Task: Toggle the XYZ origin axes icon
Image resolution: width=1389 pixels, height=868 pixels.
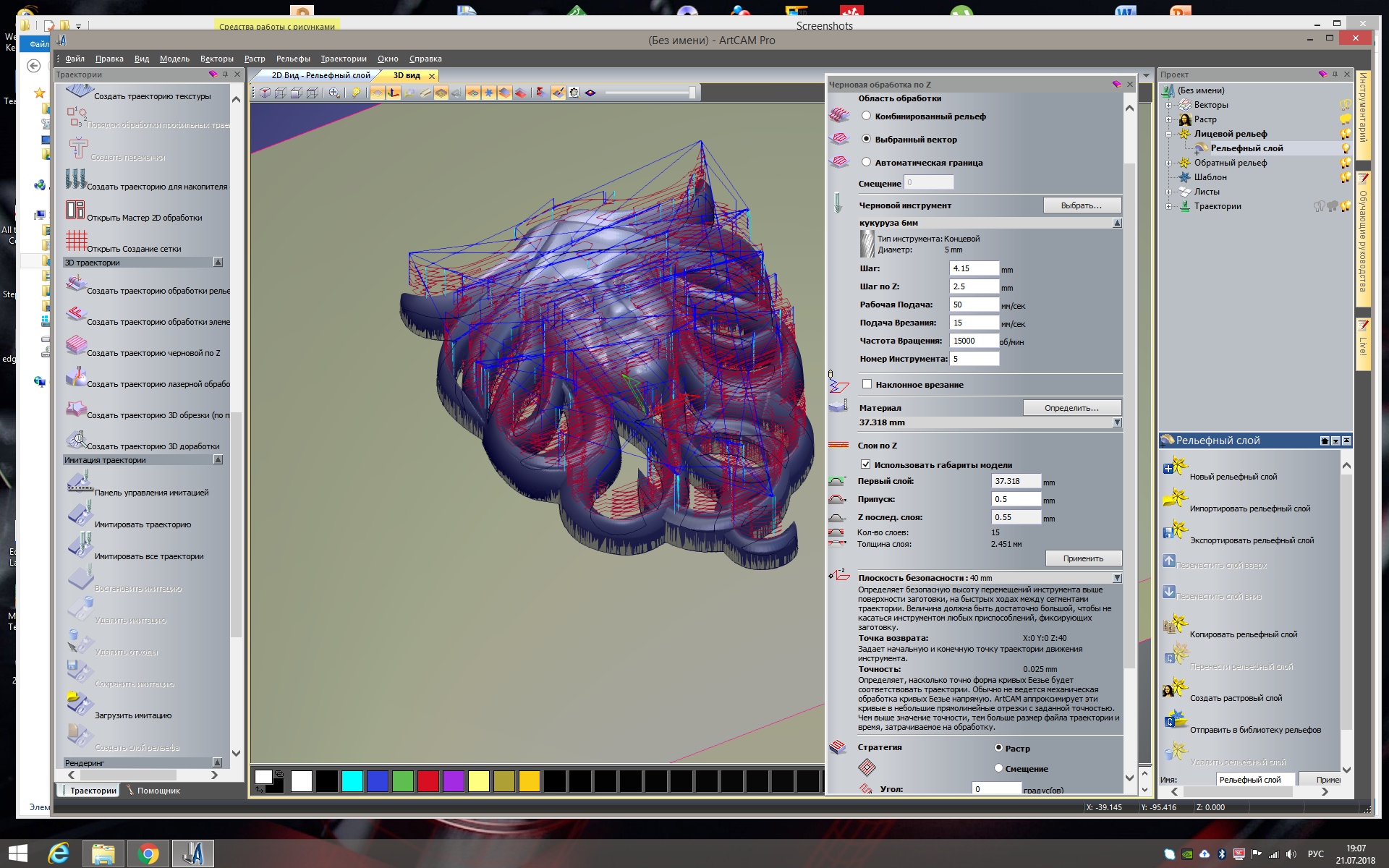Action: coord(394,93)
